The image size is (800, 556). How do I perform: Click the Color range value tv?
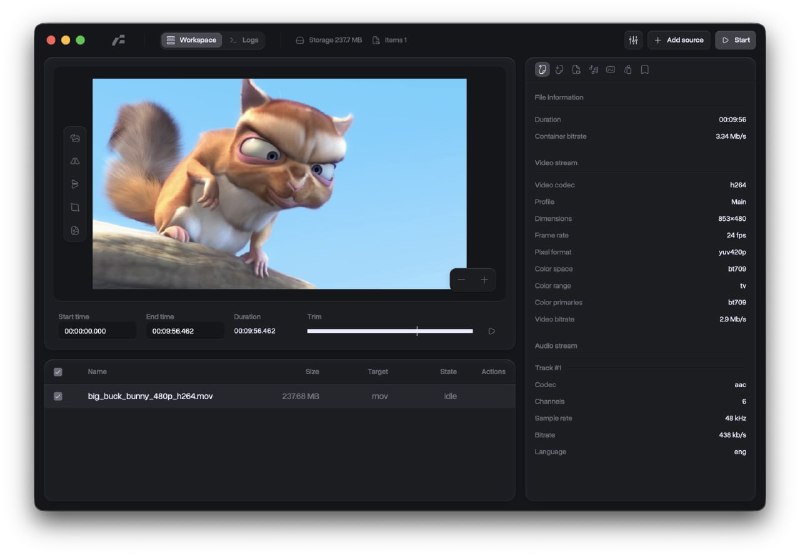point(743,286)
